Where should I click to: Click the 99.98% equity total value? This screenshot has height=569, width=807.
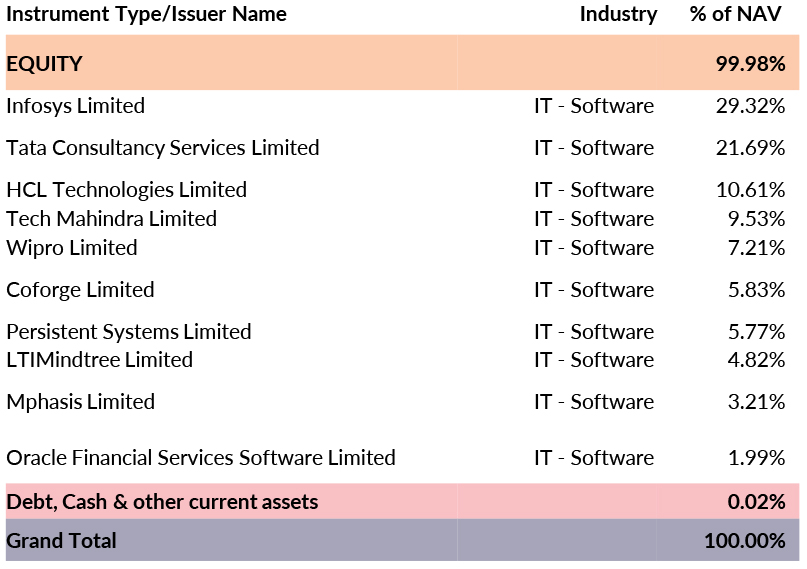[749, 64]
